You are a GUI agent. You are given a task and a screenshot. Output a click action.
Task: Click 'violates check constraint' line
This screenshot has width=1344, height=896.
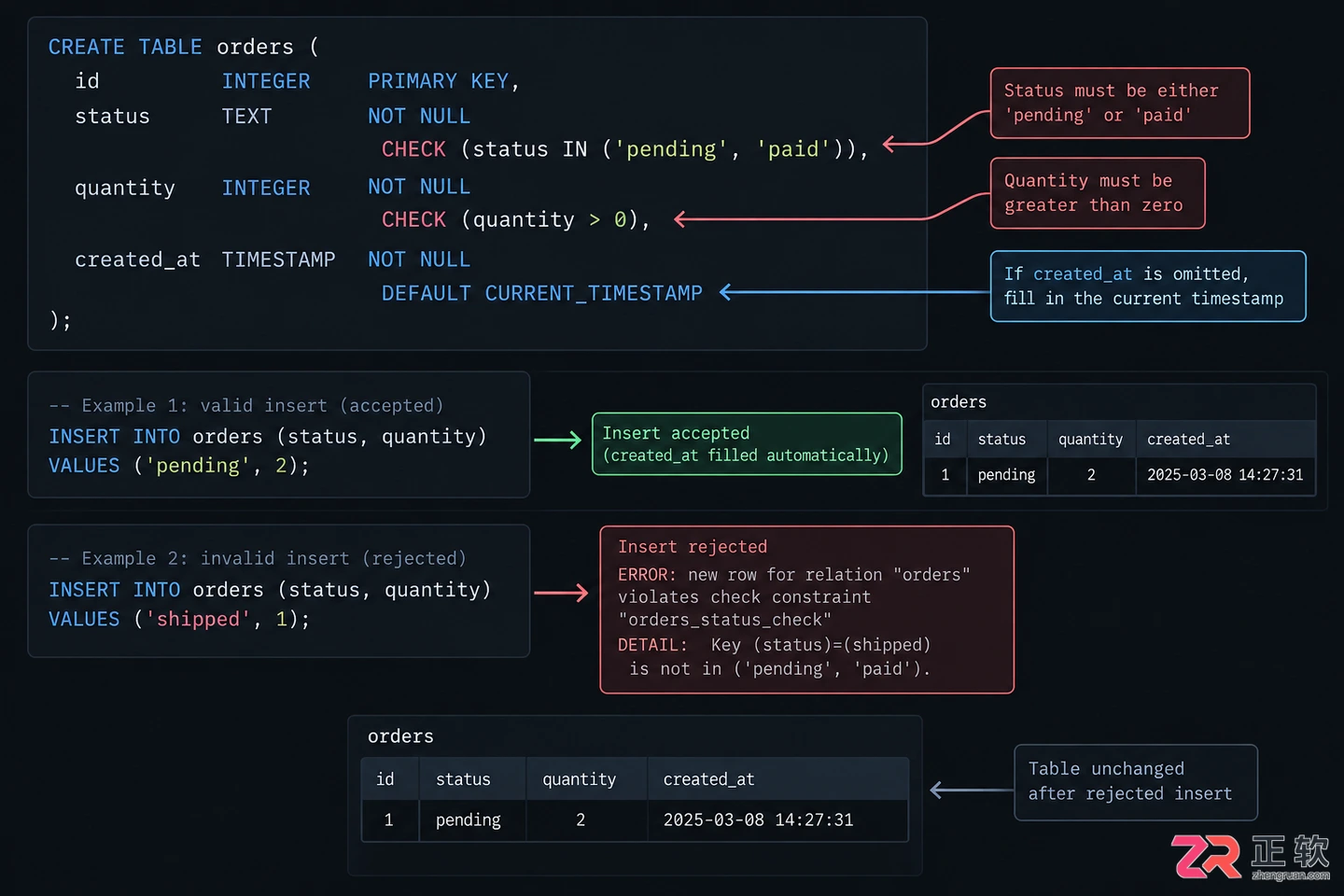744,597
